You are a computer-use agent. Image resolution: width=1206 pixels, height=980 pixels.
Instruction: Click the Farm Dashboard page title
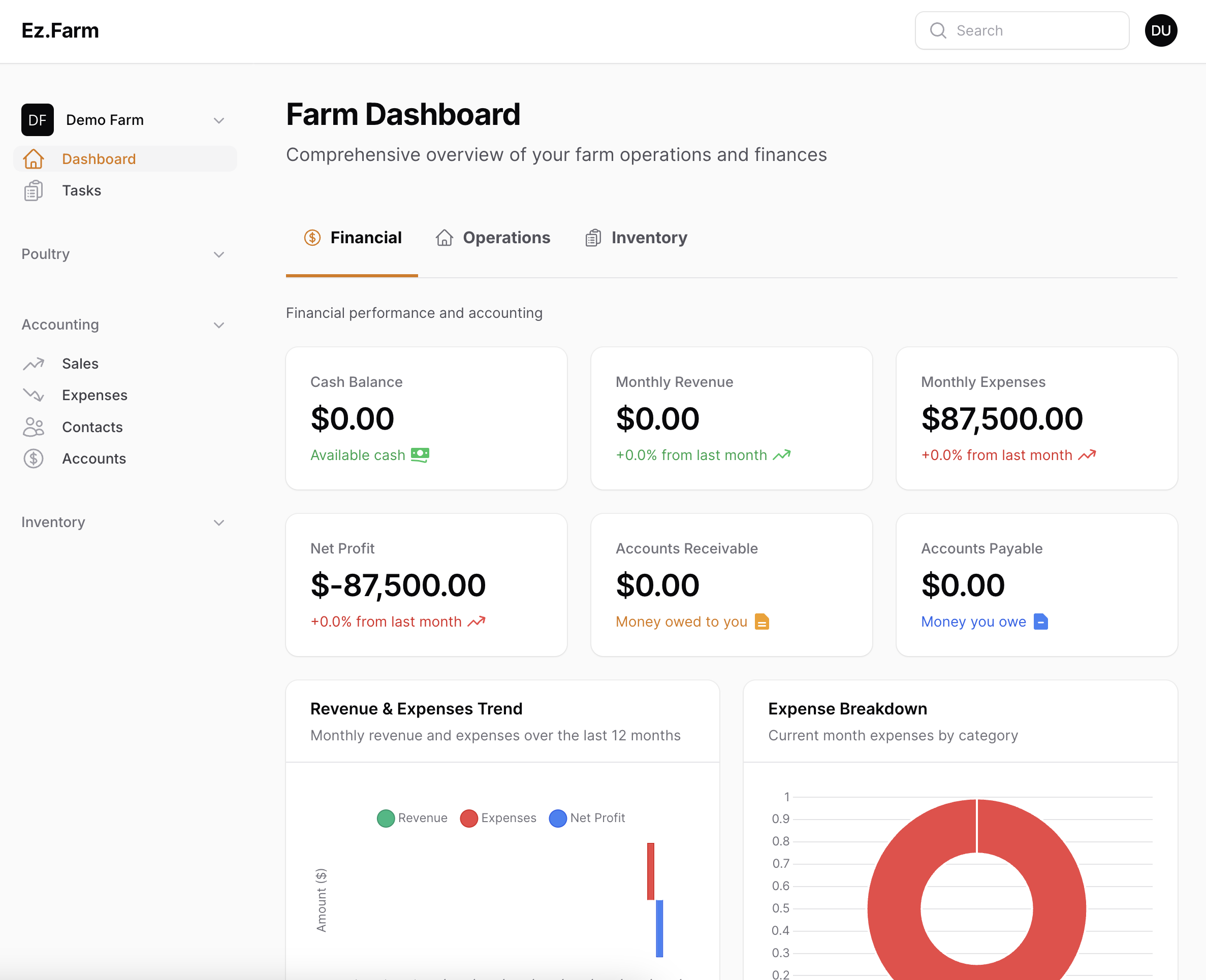(x=403, y=114)
